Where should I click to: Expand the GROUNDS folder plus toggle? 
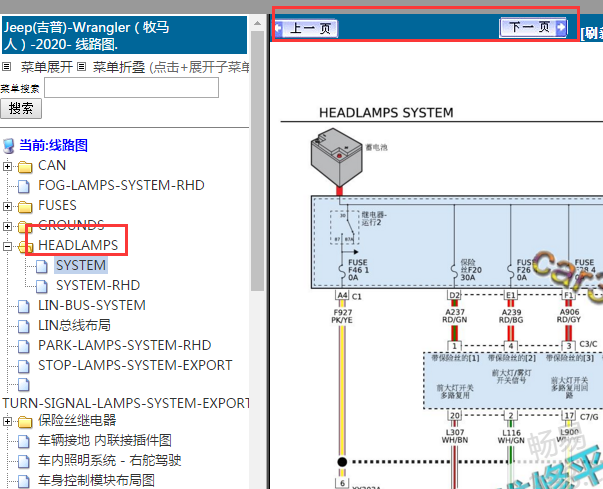pyautogui.click(x=7, y=226)
